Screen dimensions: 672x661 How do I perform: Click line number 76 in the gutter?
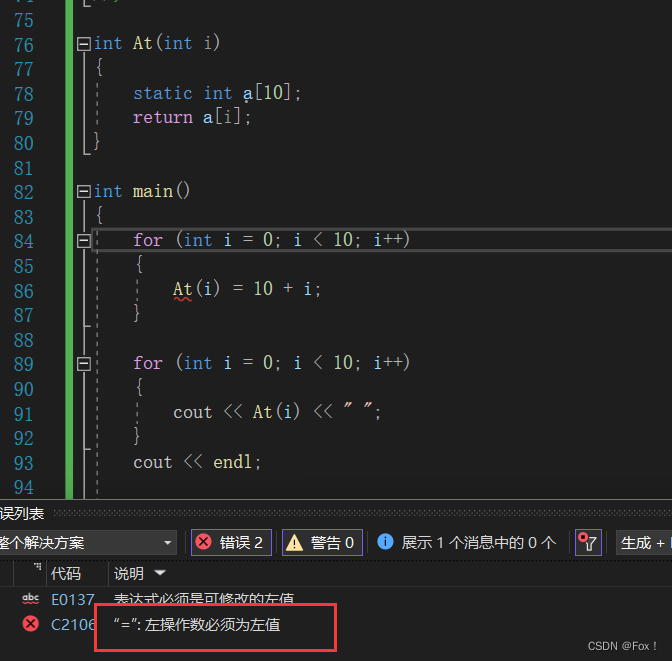pyautogui.click(x=24, y=45)
